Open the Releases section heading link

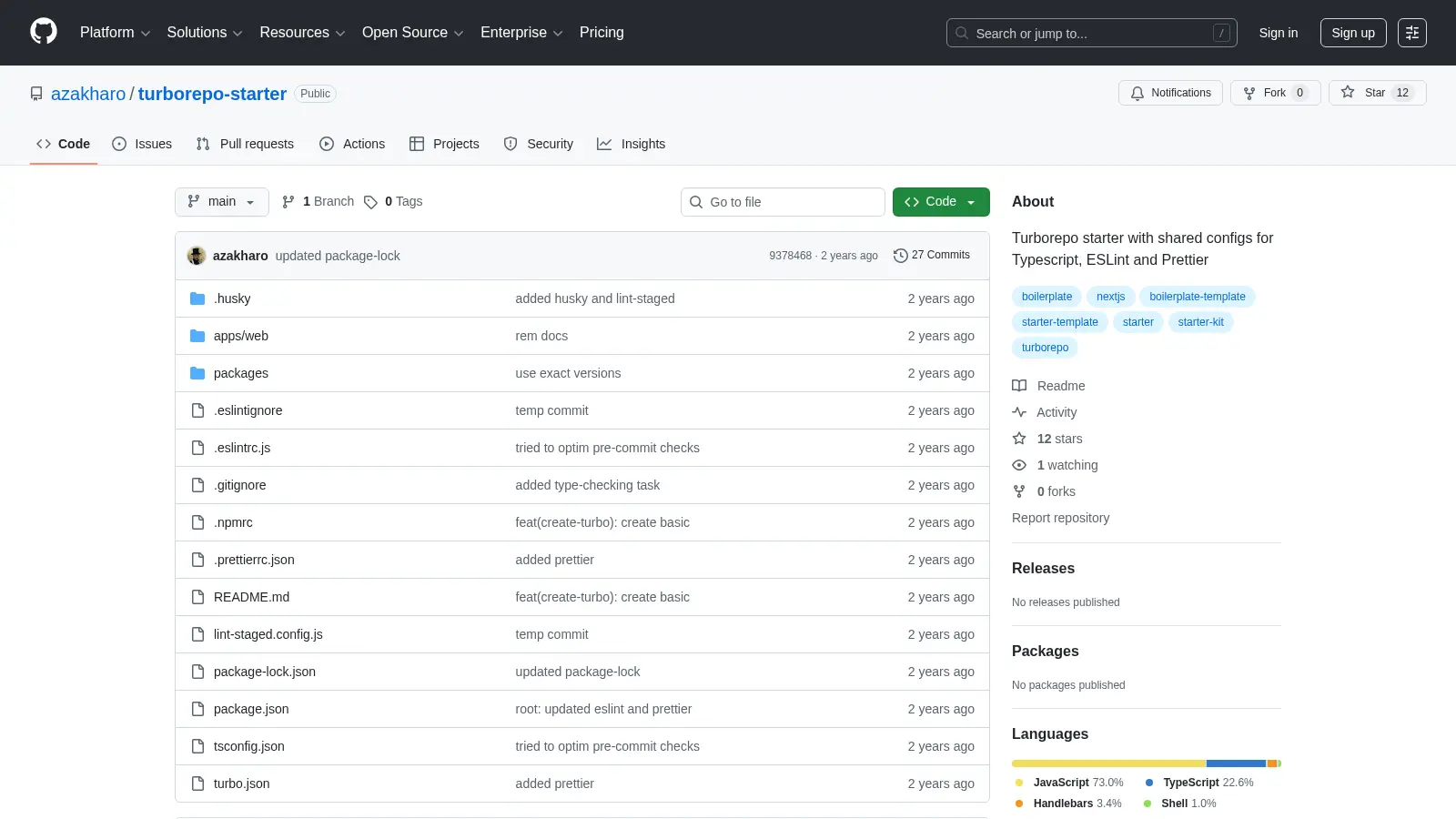pyautogui.click(x=1043, y=568)
